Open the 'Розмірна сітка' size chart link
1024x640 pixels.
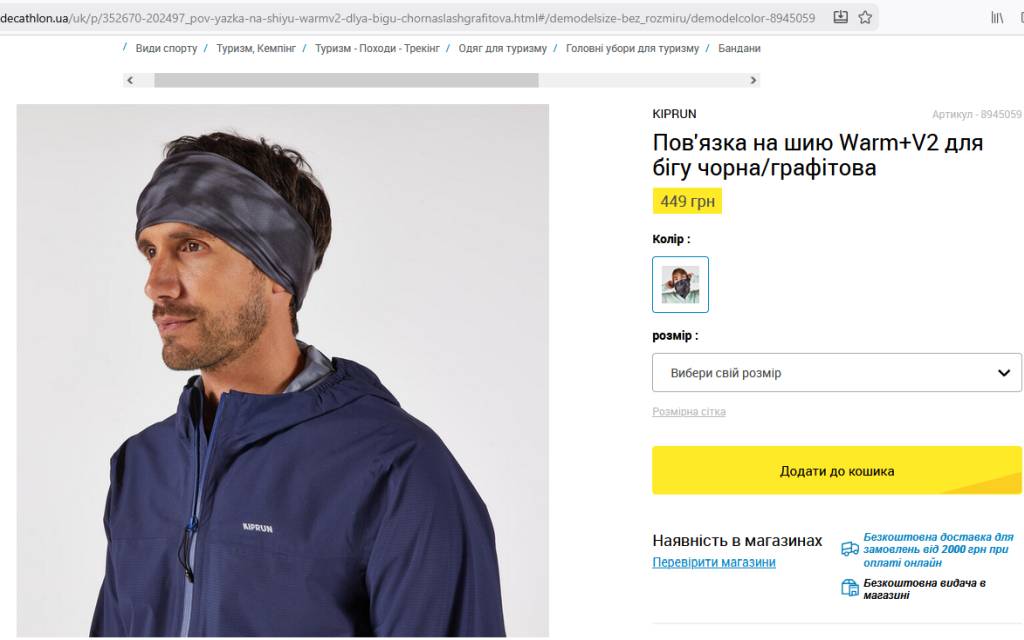689,412
